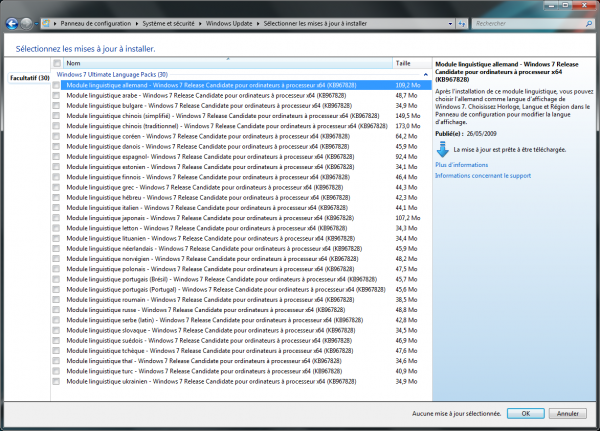The width and height of the screenshot is (600, 431).
Task: Select the Module linguistique tchèque row
Action: 241,351
